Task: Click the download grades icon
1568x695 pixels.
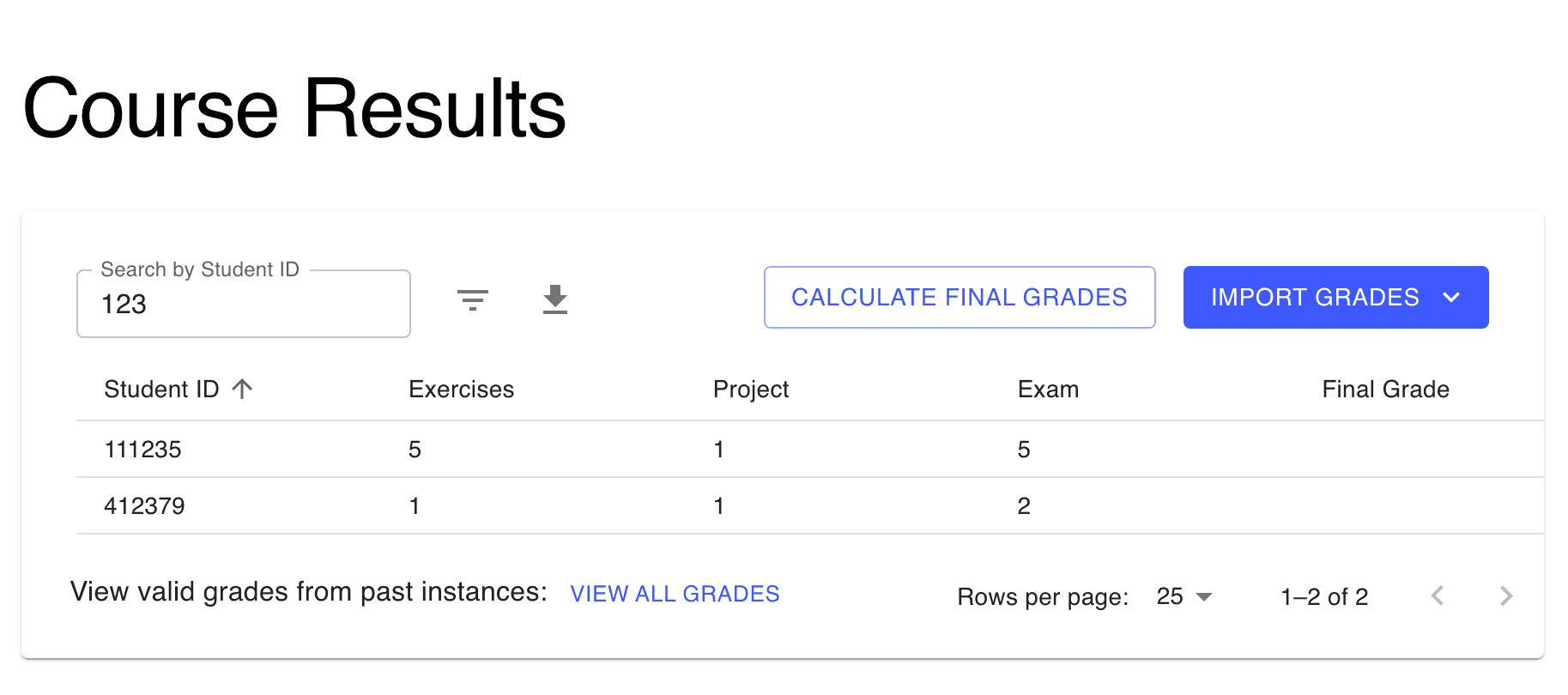Action: click(555, 299)
